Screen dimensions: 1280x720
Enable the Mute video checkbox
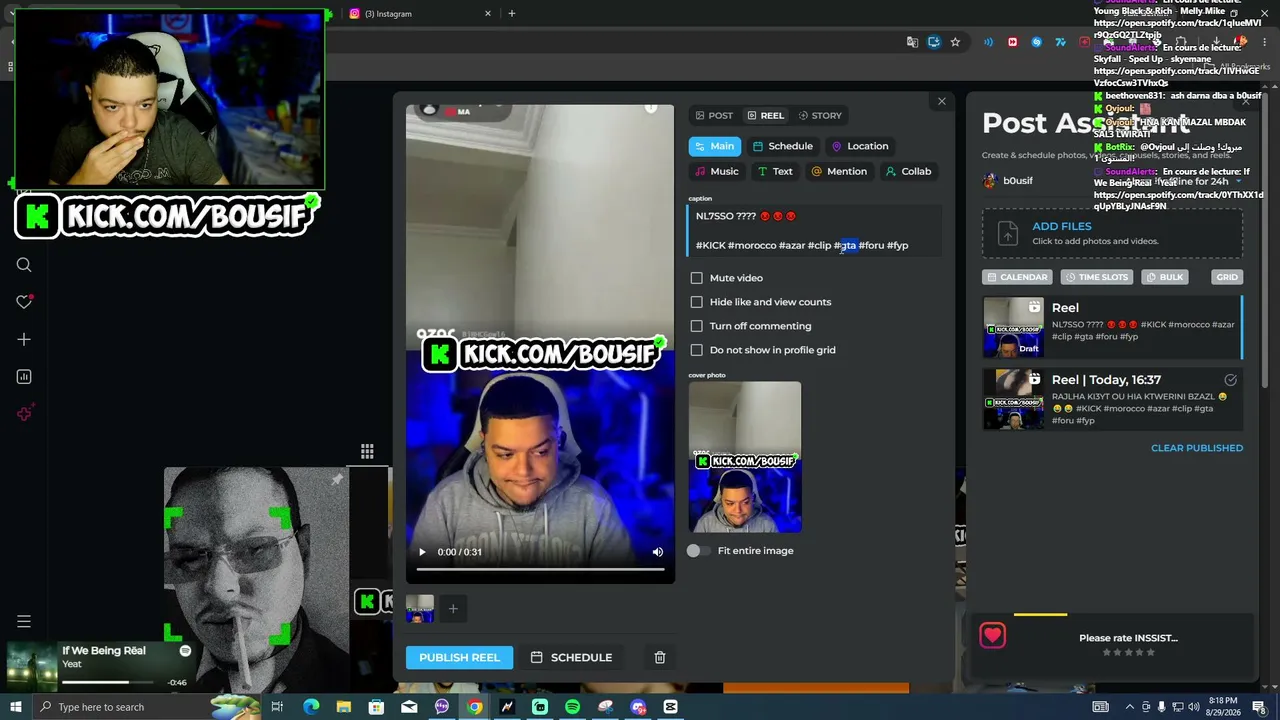[x=697, y=278]
